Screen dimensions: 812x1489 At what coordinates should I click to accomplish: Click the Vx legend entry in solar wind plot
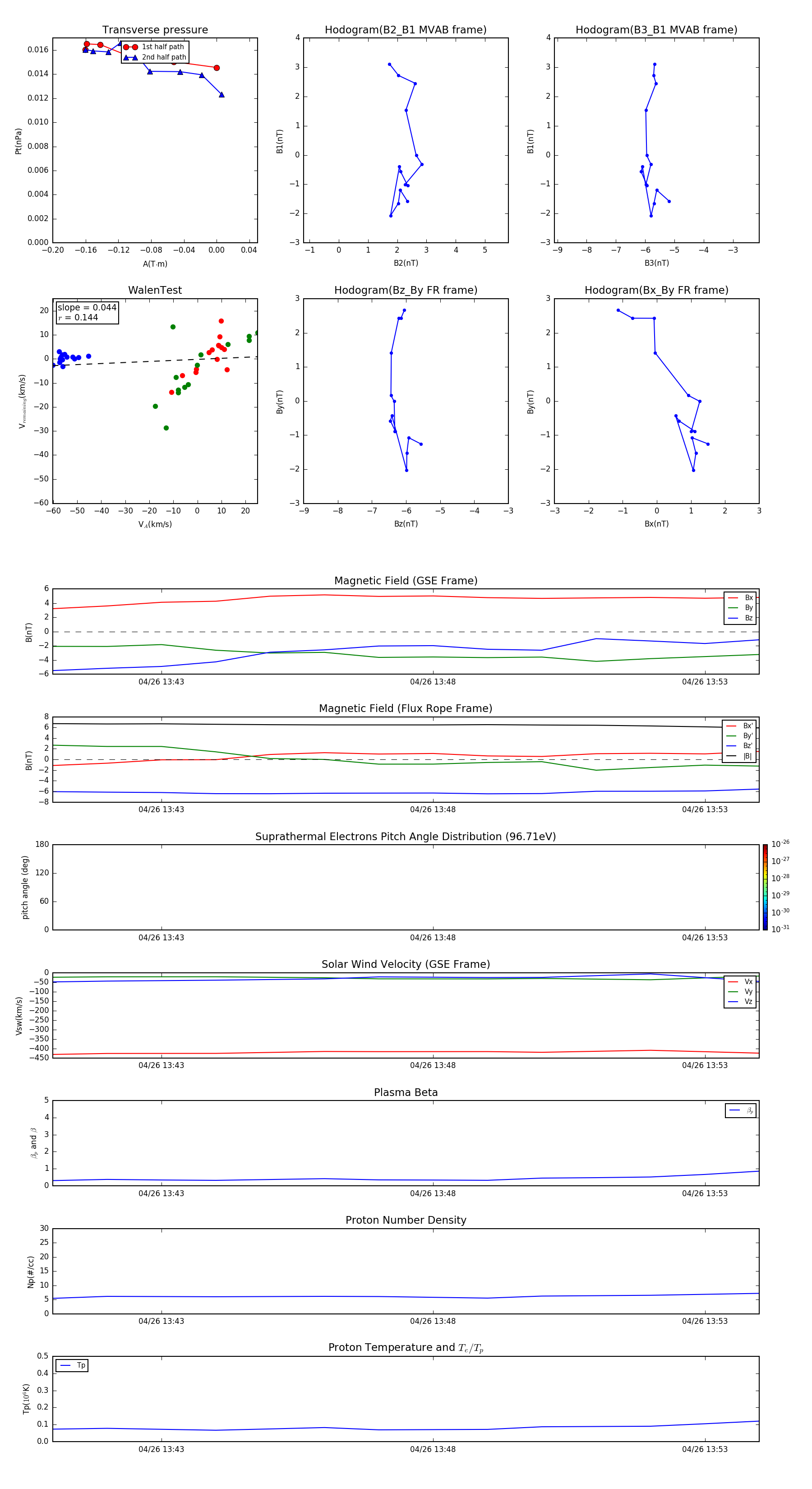740,981
